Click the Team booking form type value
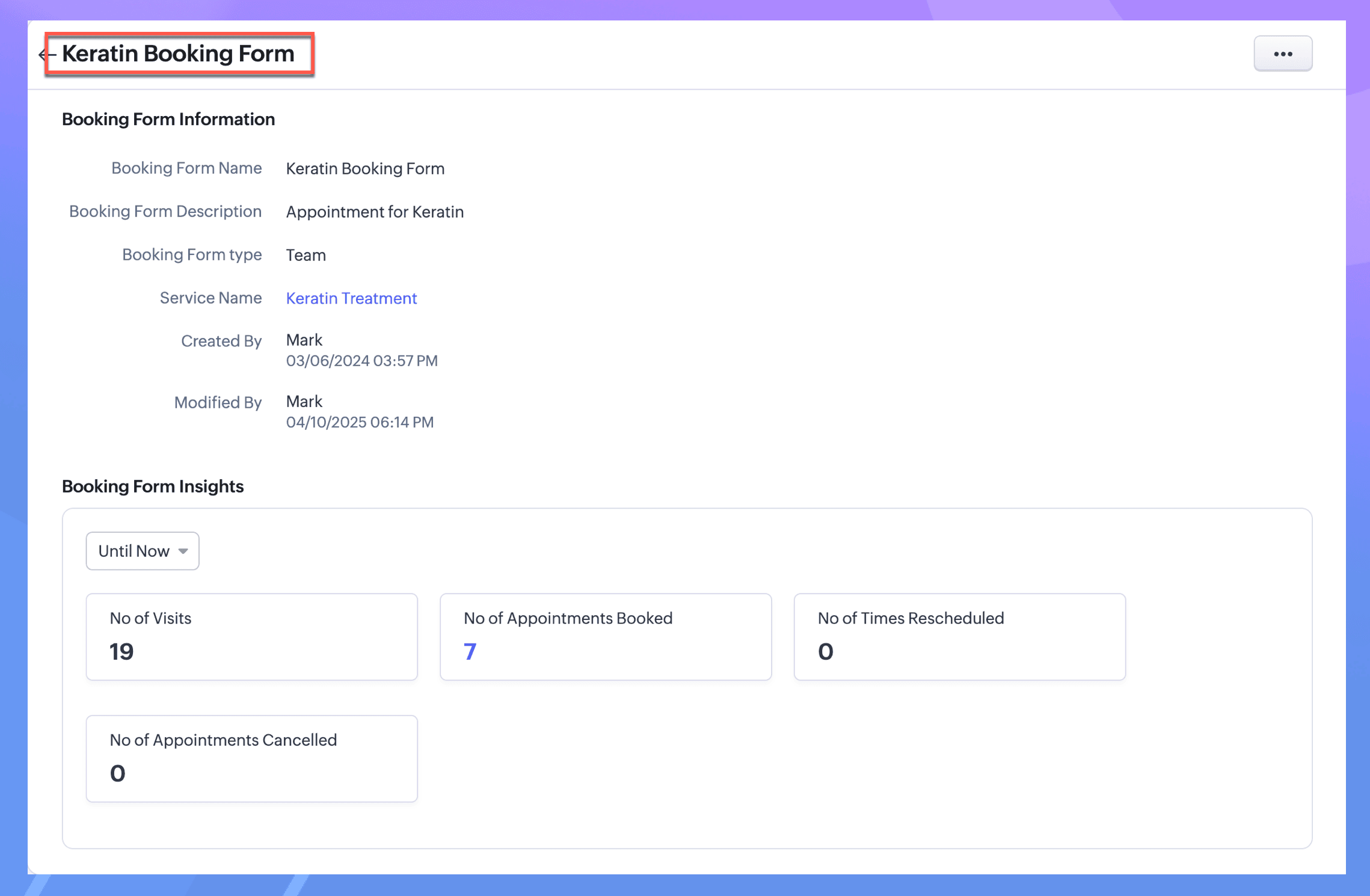This screenshot has width=1370, height=896. pos(306,256)
